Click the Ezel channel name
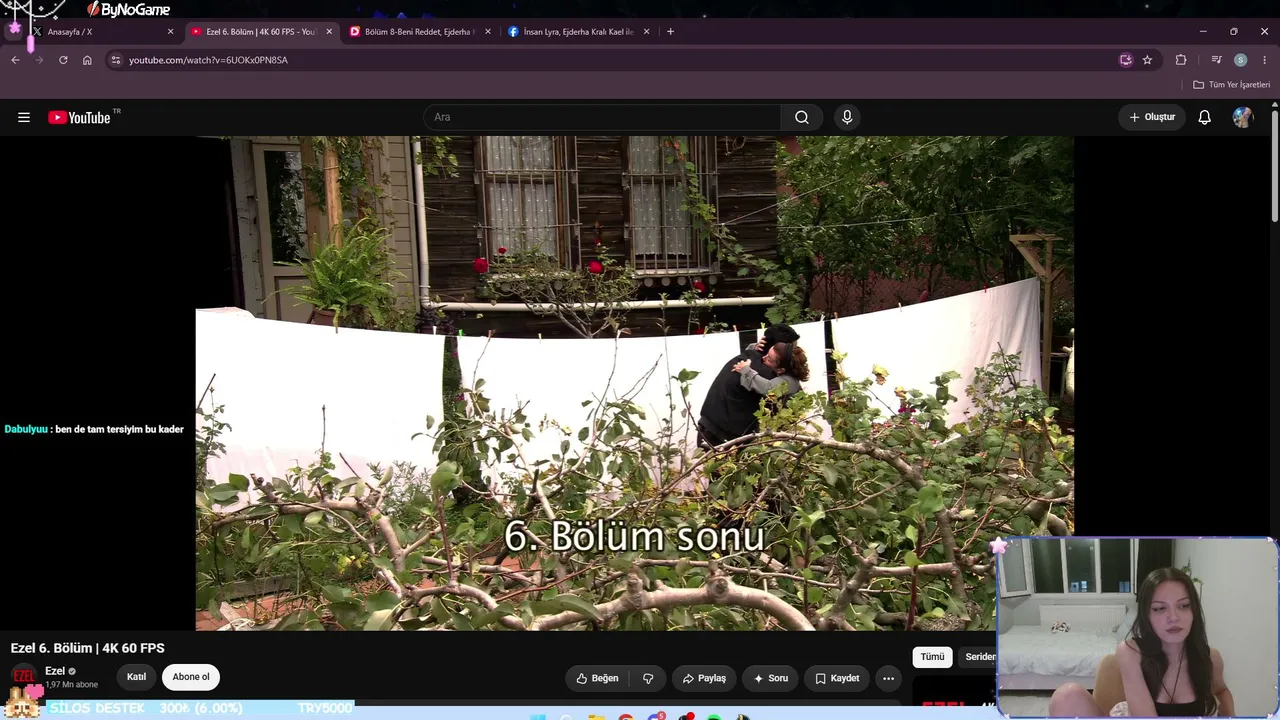The height and width of the screenshot is (720, 1280). [x=55, y=671]
